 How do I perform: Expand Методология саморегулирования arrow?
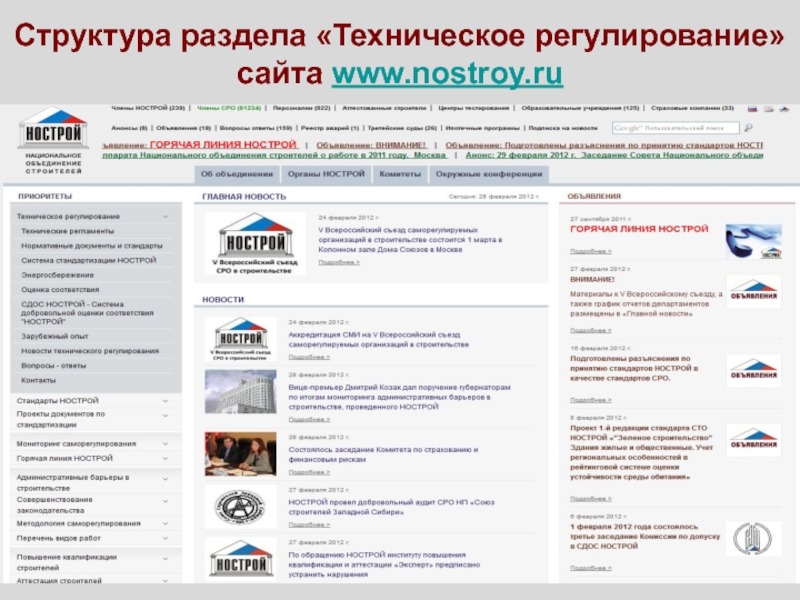[165, 523]
